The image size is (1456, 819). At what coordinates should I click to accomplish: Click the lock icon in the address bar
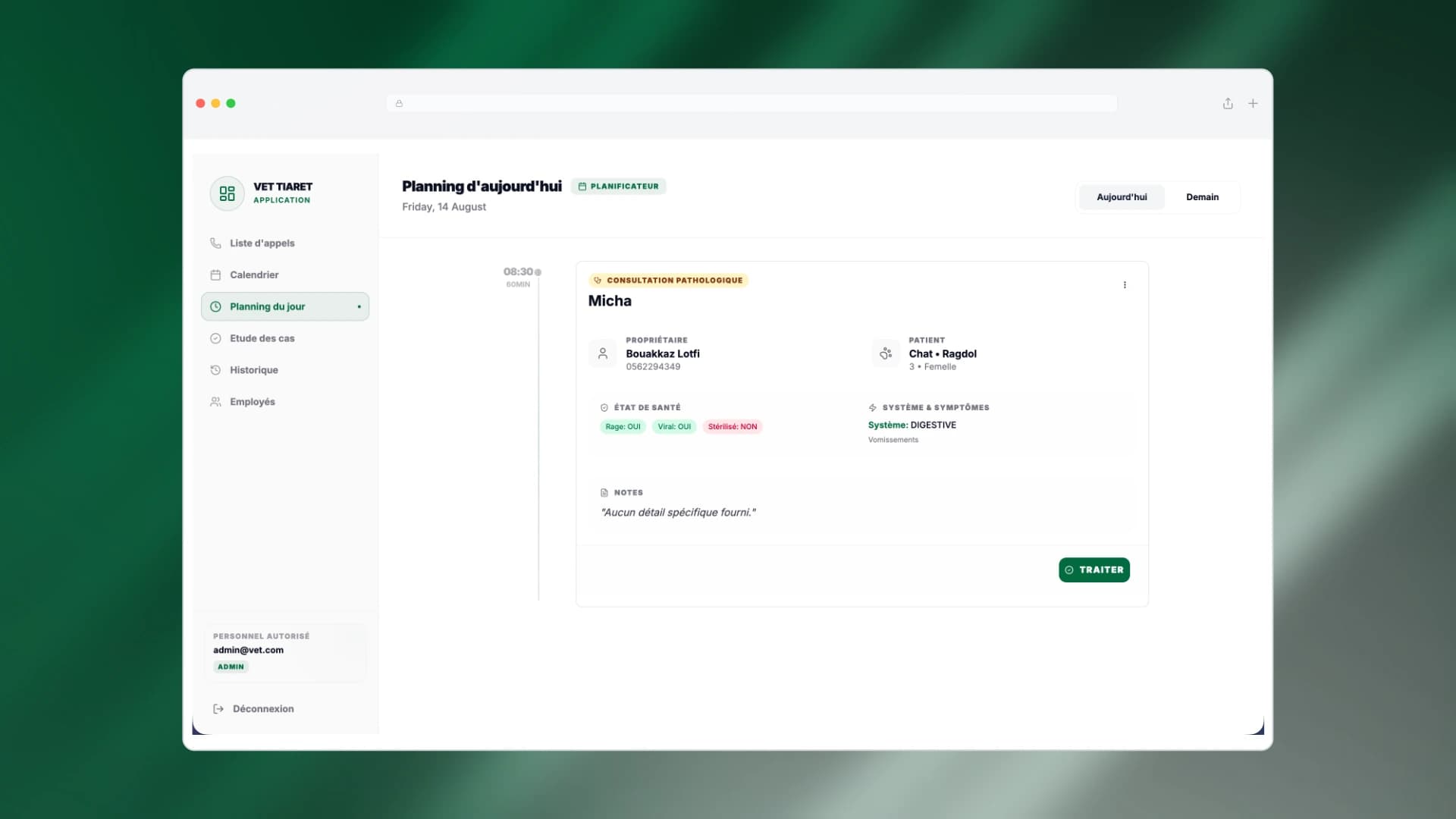(399, 104)
